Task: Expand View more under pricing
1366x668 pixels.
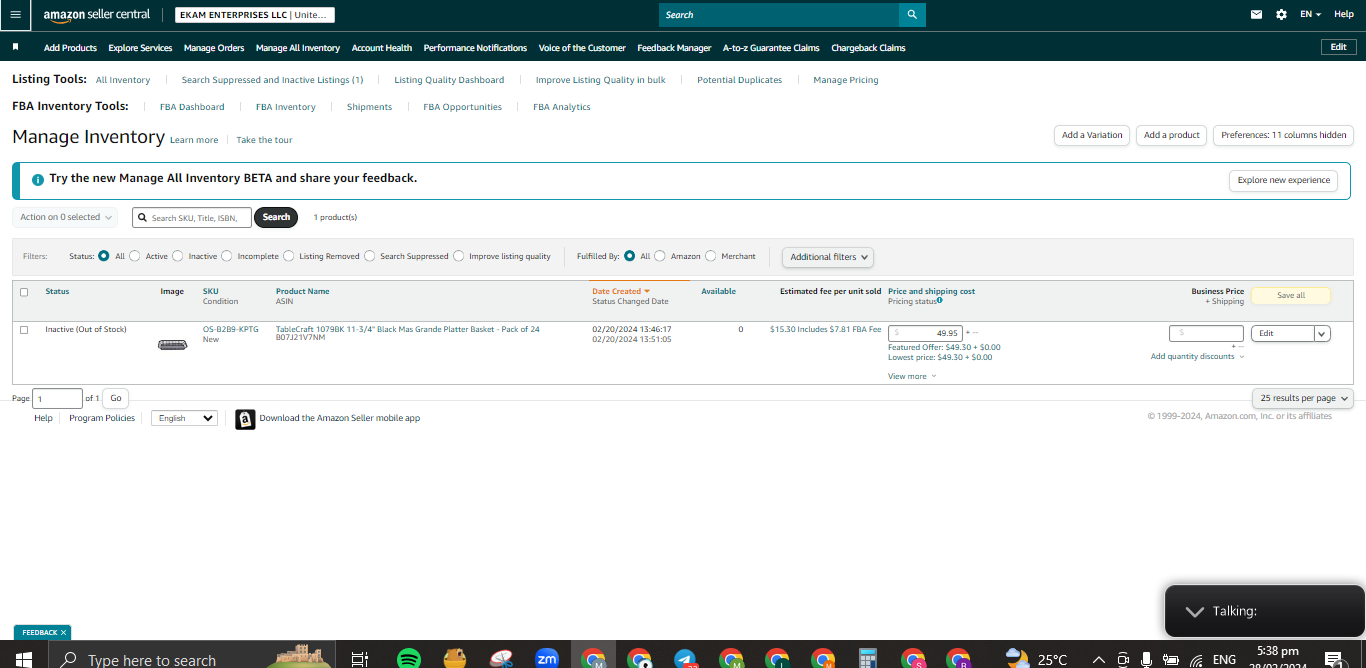Action: pyautogui.click(x=912, y=377)
